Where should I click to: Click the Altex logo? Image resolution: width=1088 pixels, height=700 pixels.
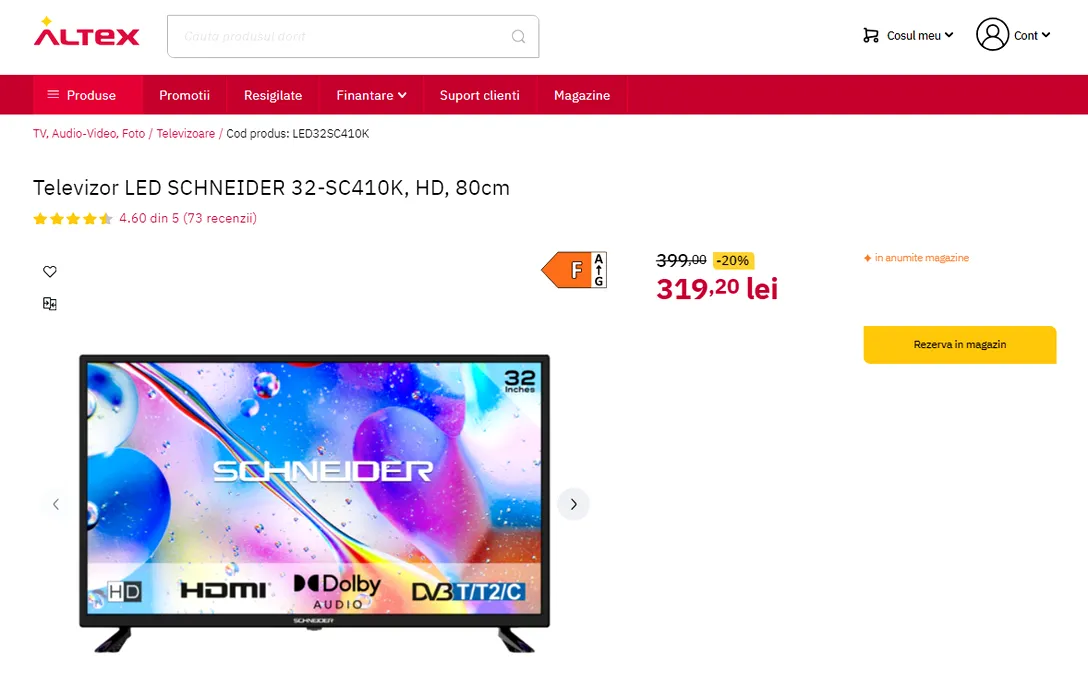[87, 33]
